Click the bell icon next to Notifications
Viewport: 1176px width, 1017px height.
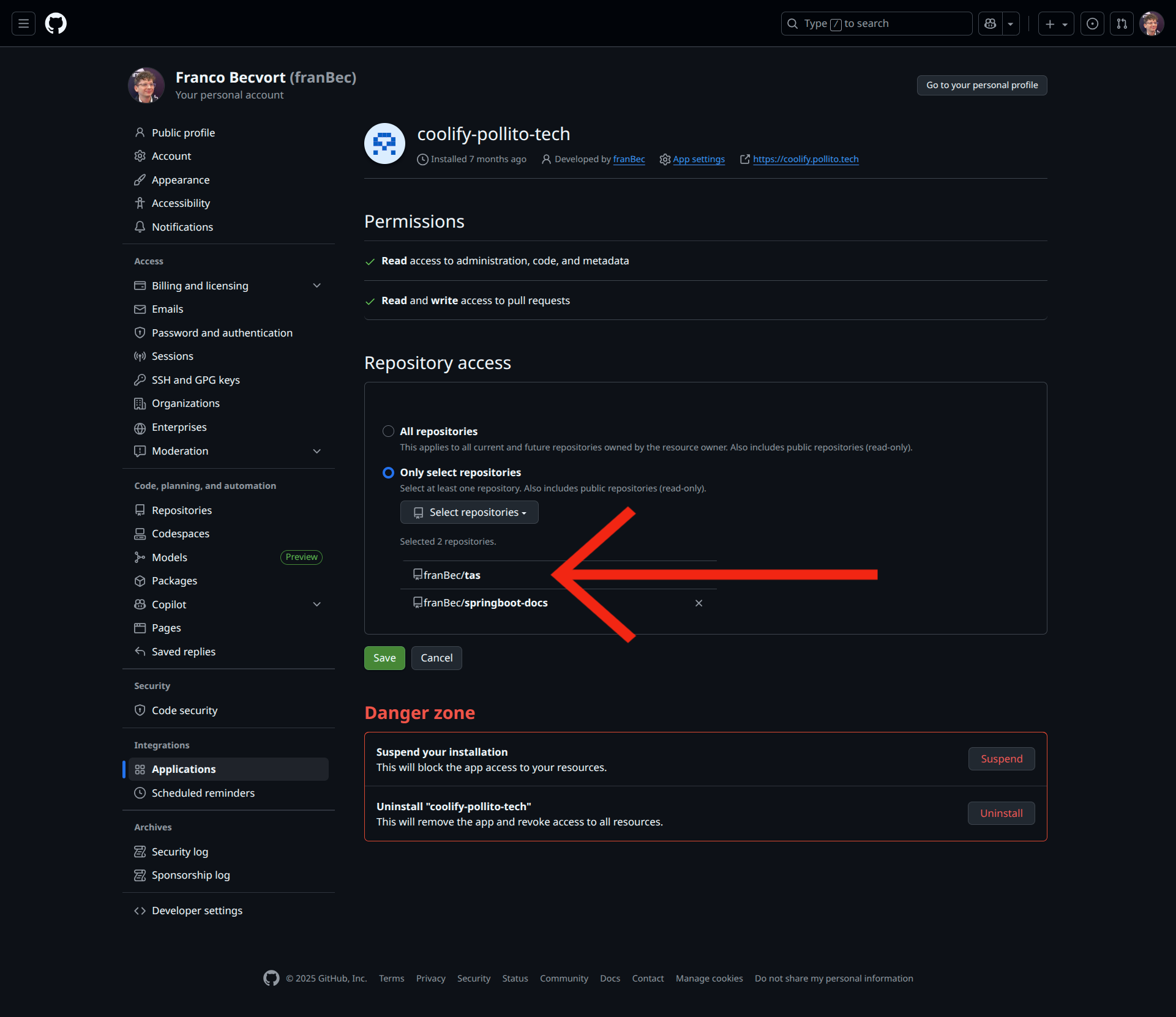140,226
